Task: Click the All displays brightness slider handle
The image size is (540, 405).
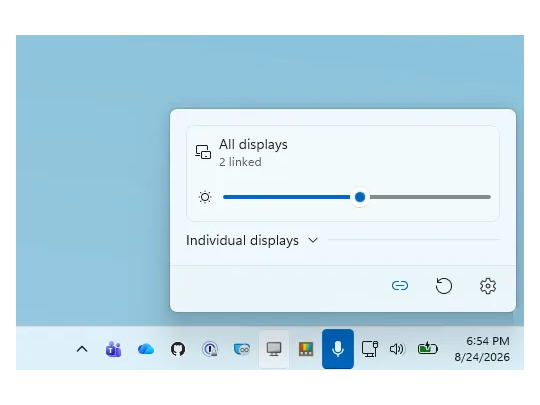Action: 360,197
